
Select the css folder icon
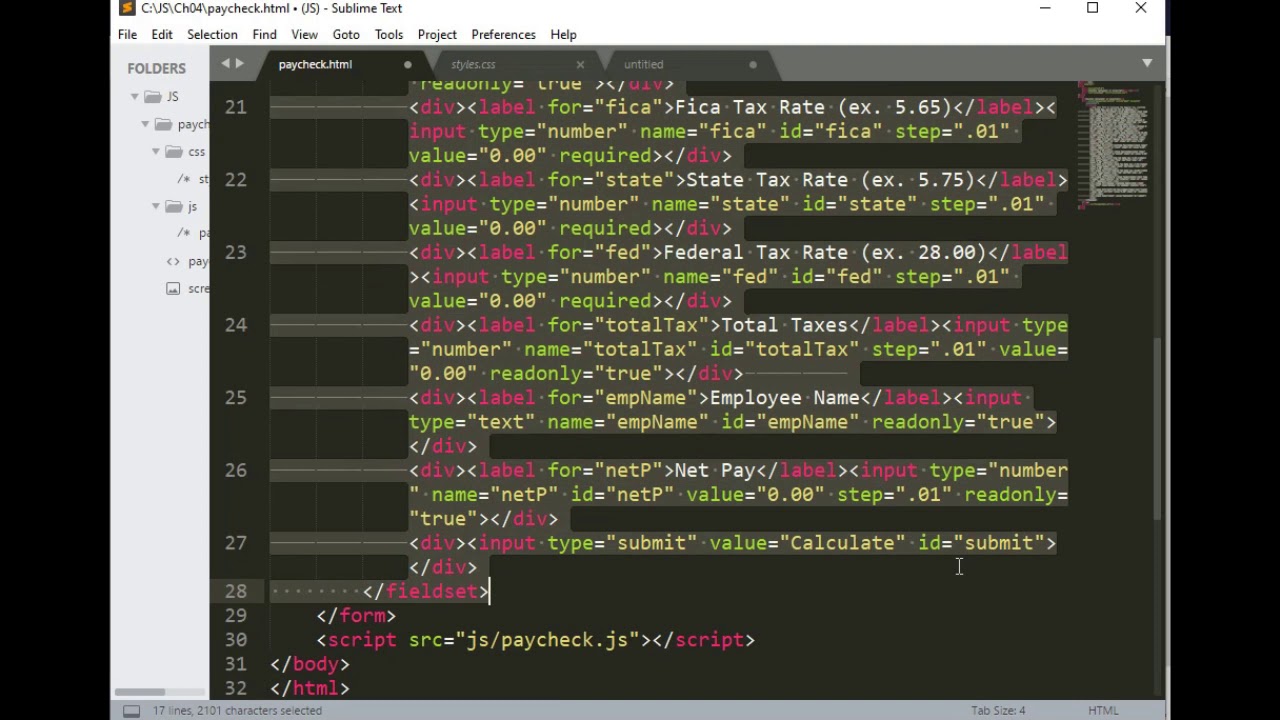coord(174,152)
